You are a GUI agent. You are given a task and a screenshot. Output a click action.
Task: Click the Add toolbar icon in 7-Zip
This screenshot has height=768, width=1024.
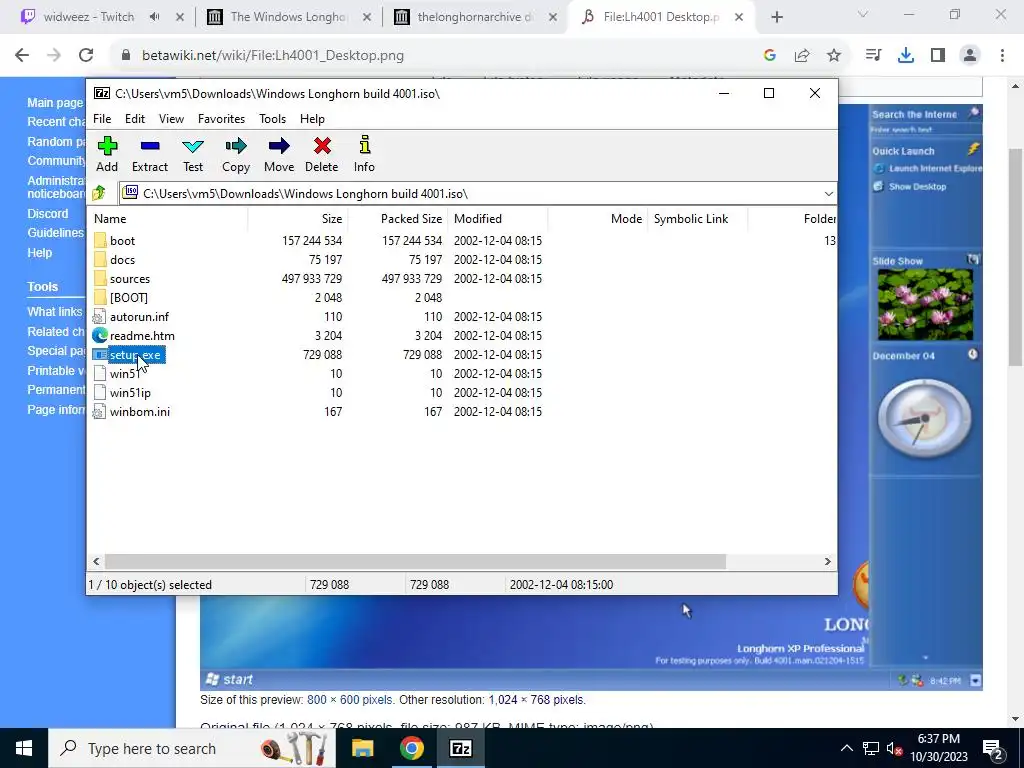point(107,146)
